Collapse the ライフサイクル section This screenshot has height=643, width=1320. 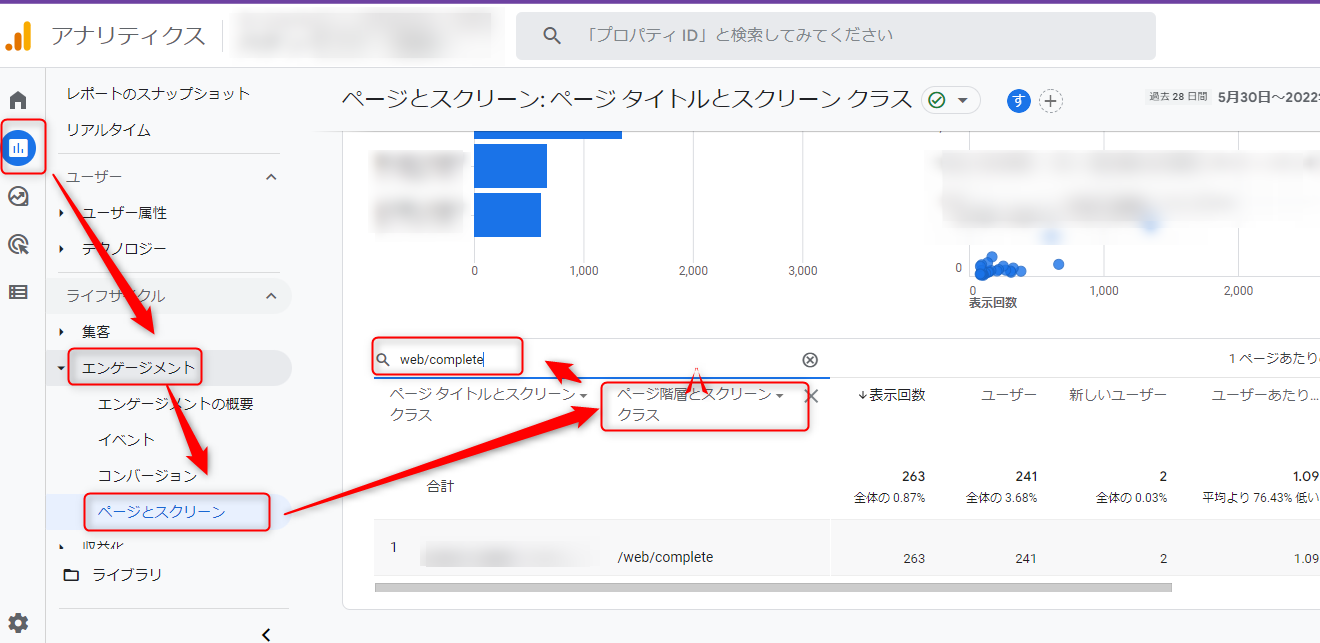point(271,296)
